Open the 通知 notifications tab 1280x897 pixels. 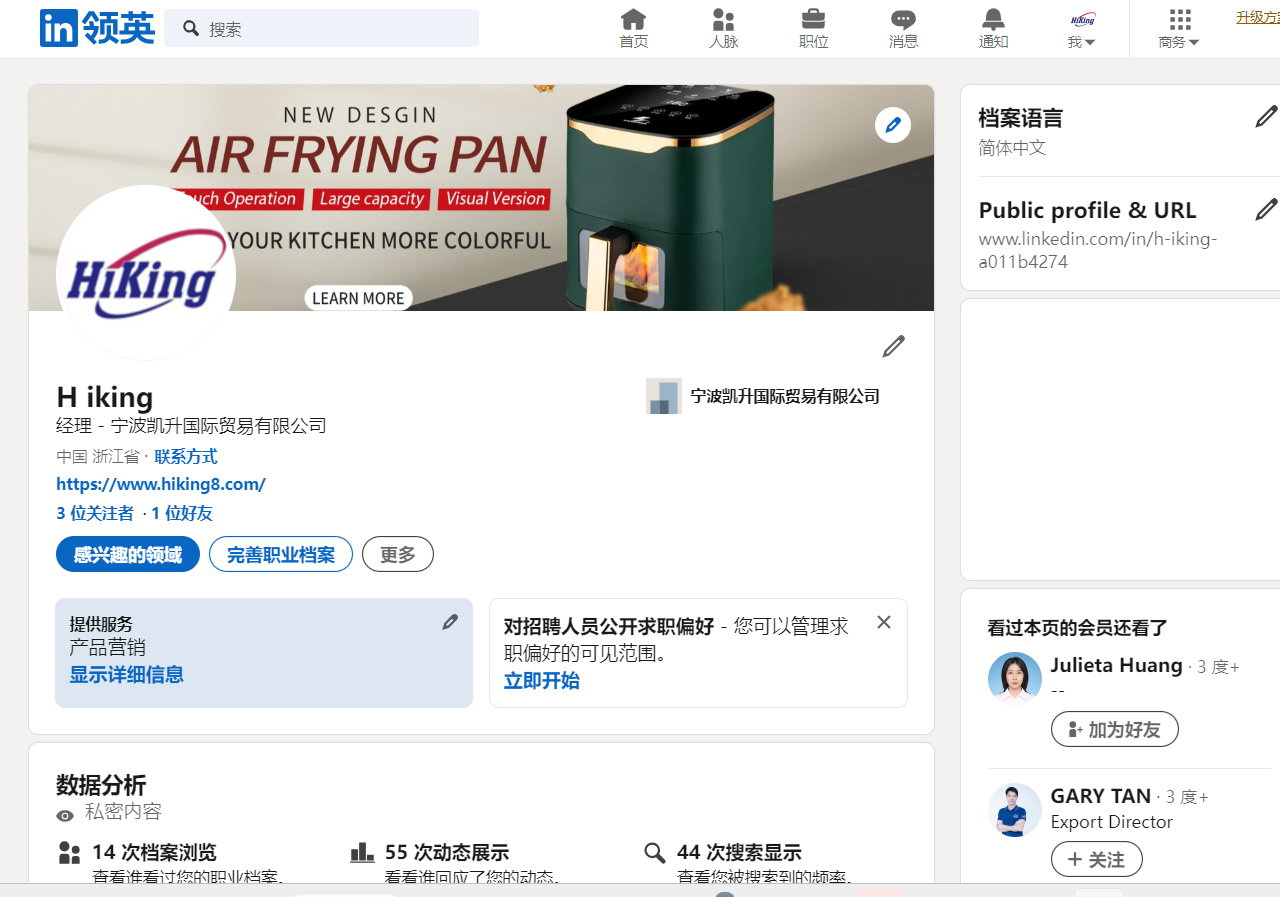993,29
